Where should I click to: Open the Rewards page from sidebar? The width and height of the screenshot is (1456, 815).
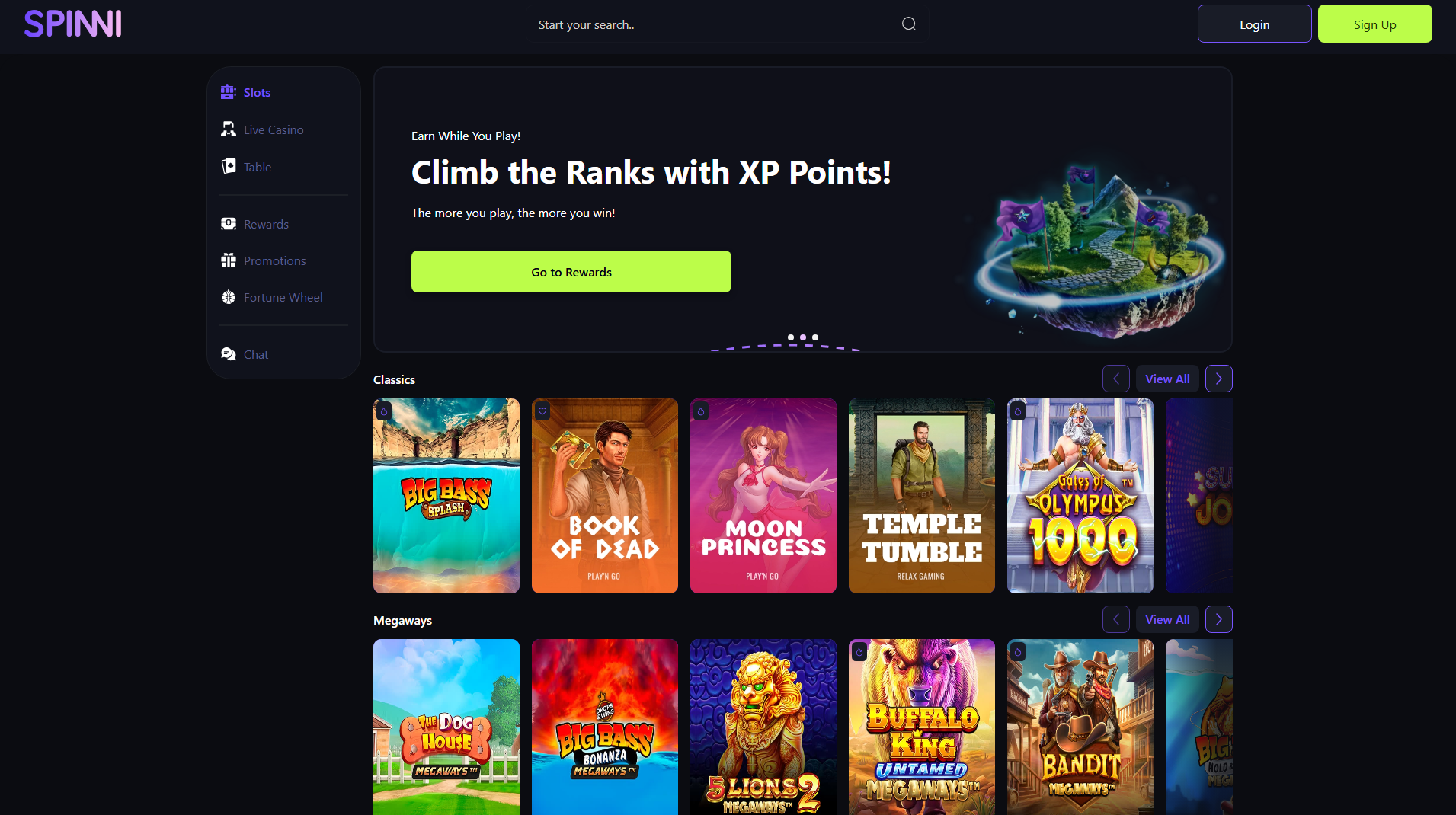pos(254,224)
